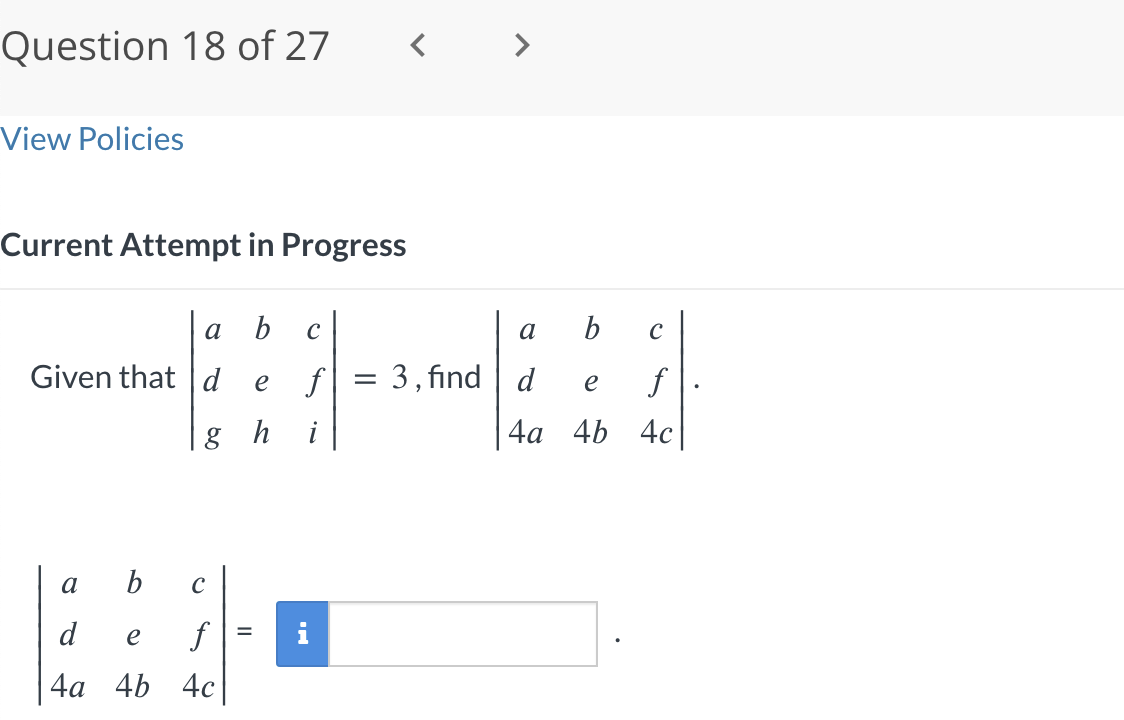Viewport: 1124px width, 720px height.
Task: Select the blue info badge beside the answer box
Action: pyautogui.click(x=301, y=633)
